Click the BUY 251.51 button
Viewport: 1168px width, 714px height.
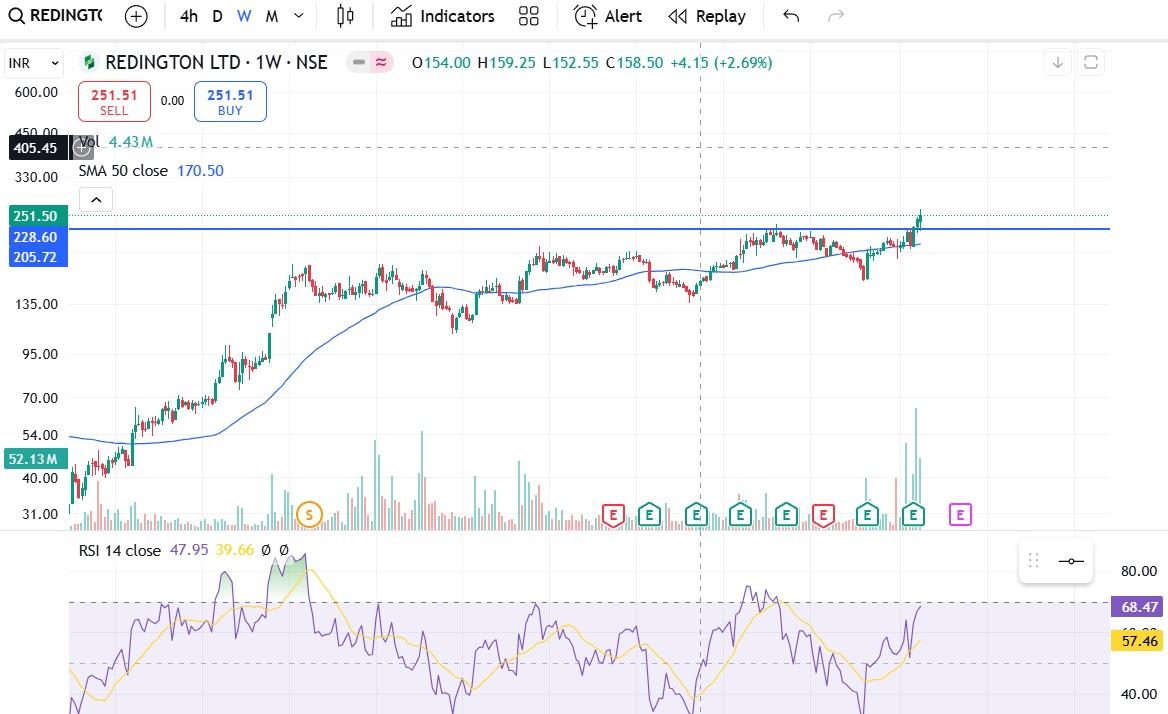click(230, 101)
